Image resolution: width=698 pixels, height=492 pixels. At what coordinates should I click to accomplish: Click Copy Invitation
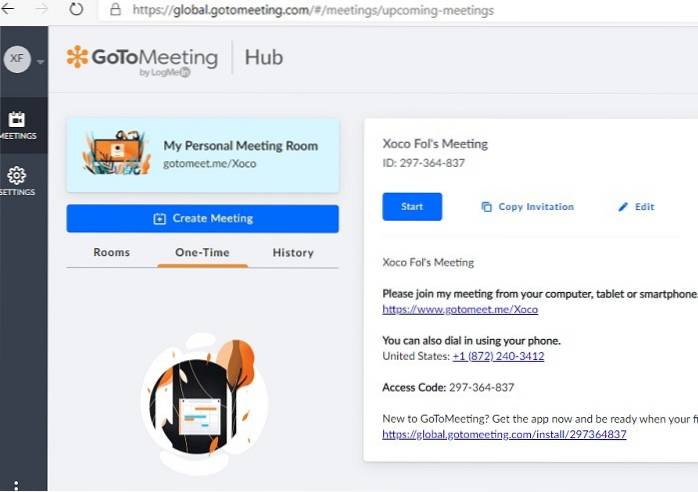point(527,207)
